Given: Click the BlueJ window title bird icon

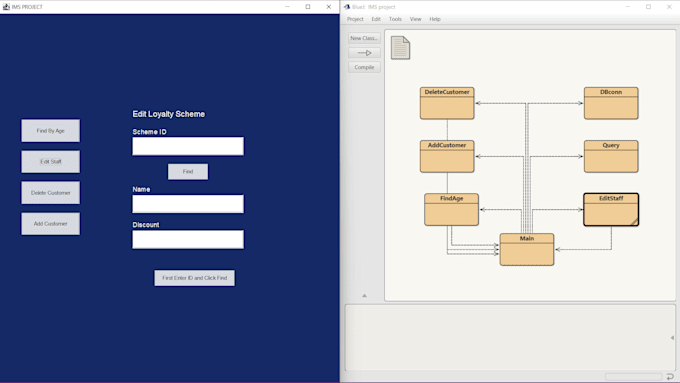Looking at the screenshot, I should [347, 7].
